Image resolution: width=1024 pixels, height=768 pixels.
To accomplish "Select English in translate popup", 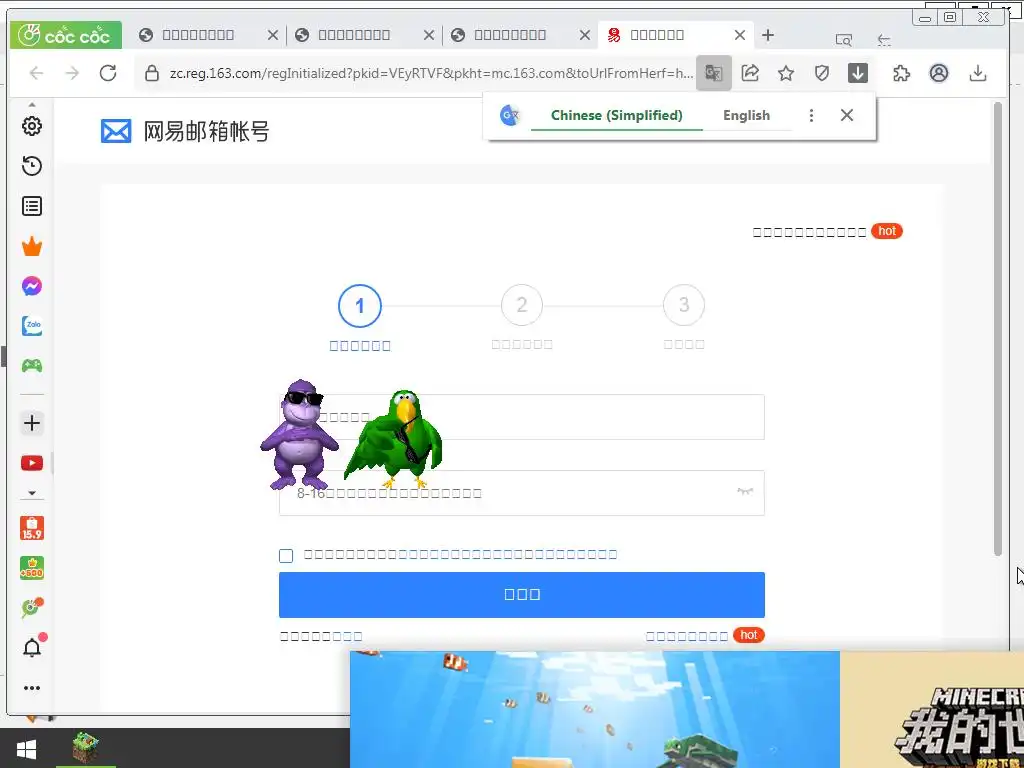I will coord(746,116).
